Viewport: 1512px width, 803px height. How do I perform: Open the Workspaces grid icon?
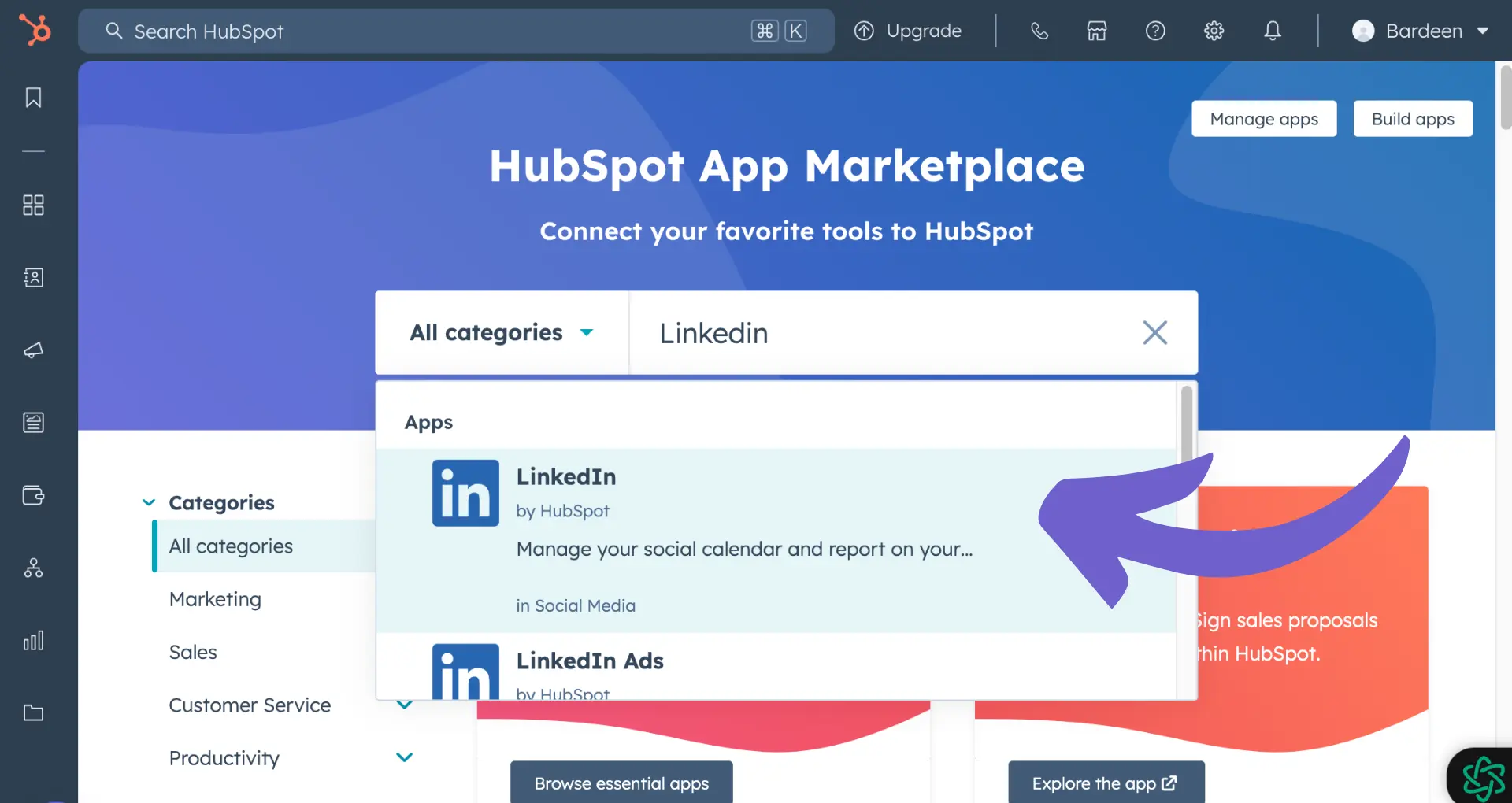33,205
